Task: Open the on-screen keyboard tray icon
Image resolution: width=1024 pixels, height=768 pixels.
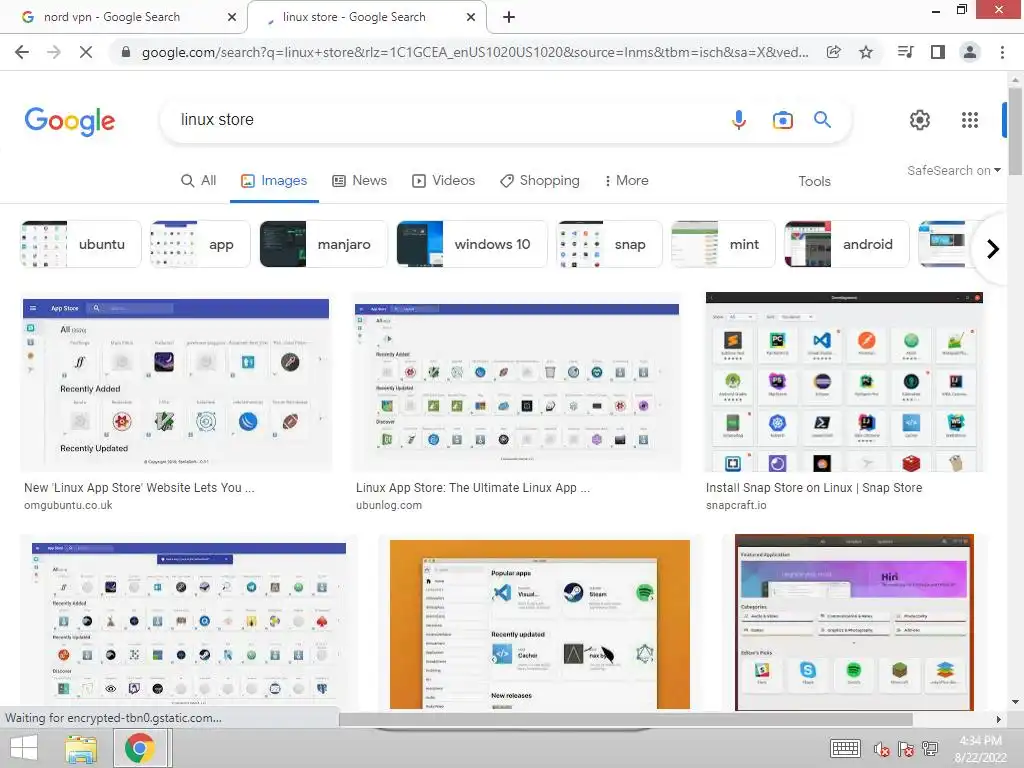Action: click(845, 748)
